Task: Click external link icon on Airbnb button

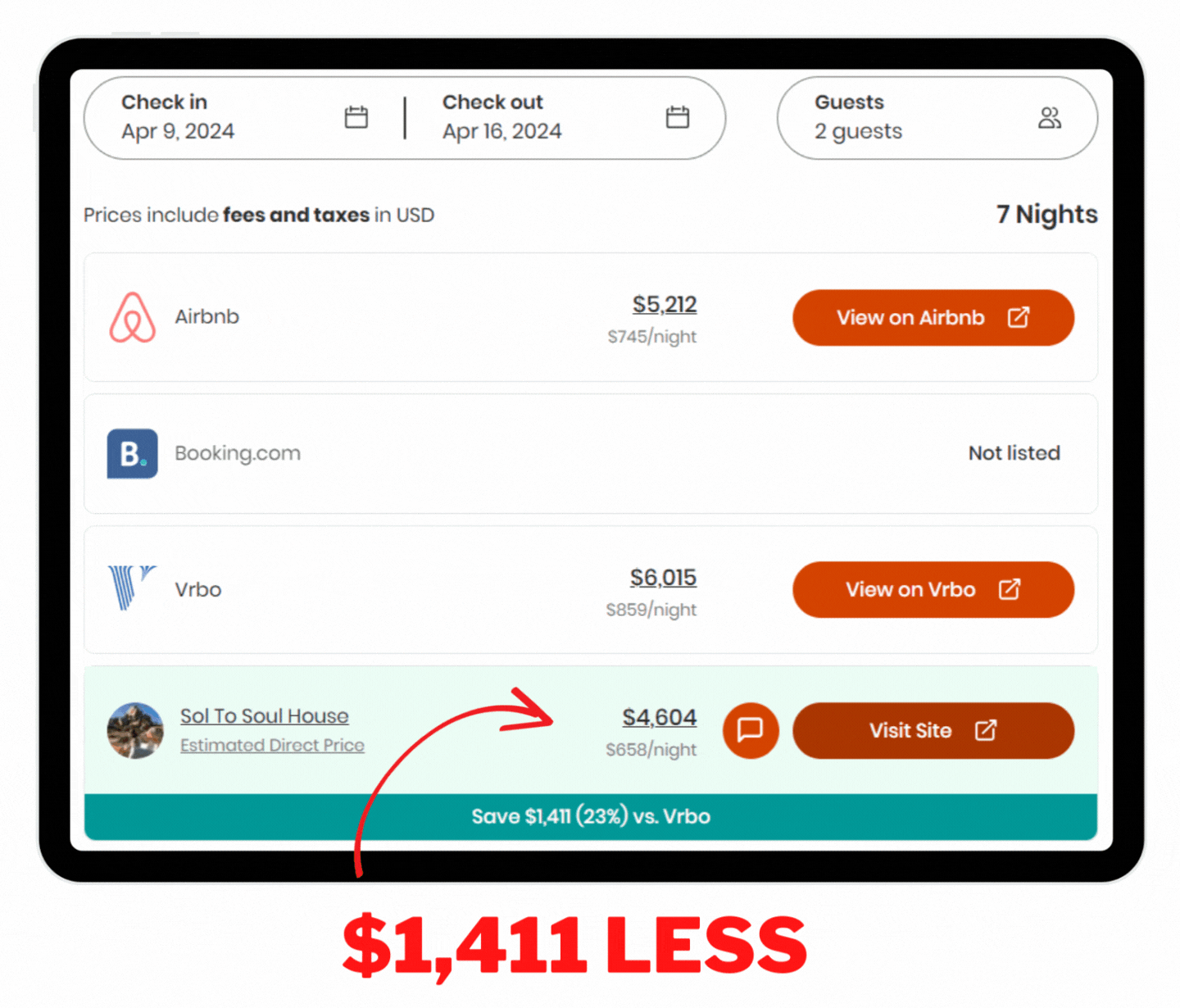Action: tap(1019, 317)
